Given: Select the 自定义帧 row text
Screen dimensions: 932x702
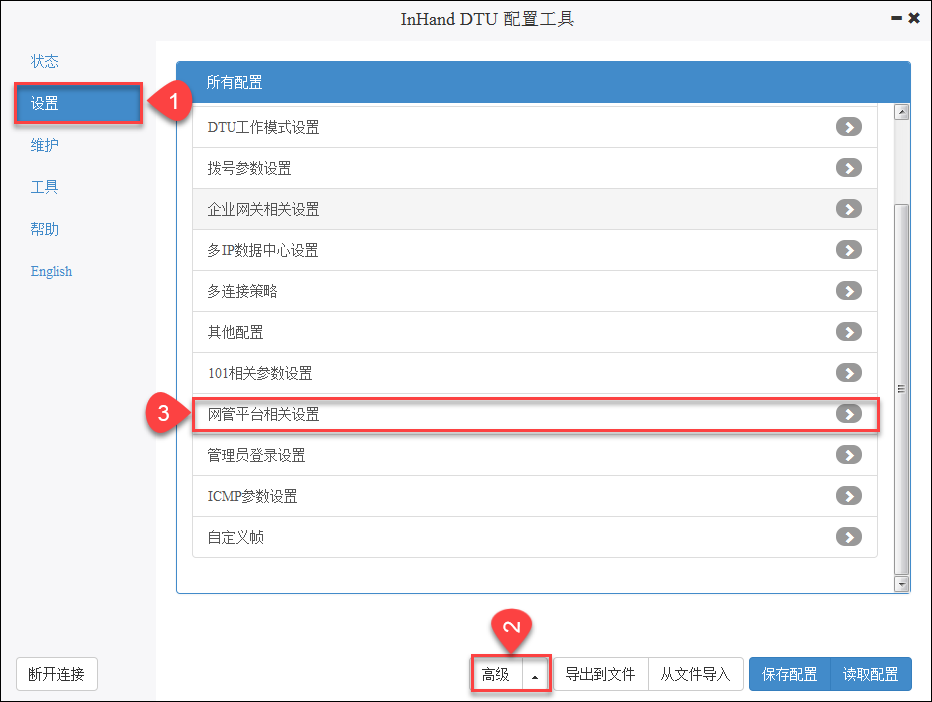Looking at the screenshot, I should click(235, 537).
